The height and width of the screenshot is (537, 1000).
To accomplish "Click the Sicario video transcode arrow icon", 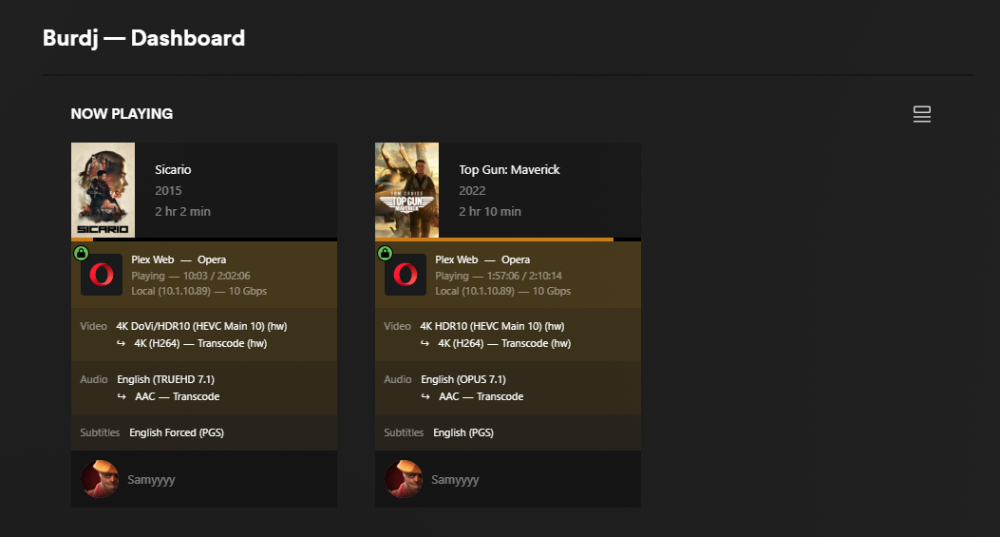I will coord(121,343).
